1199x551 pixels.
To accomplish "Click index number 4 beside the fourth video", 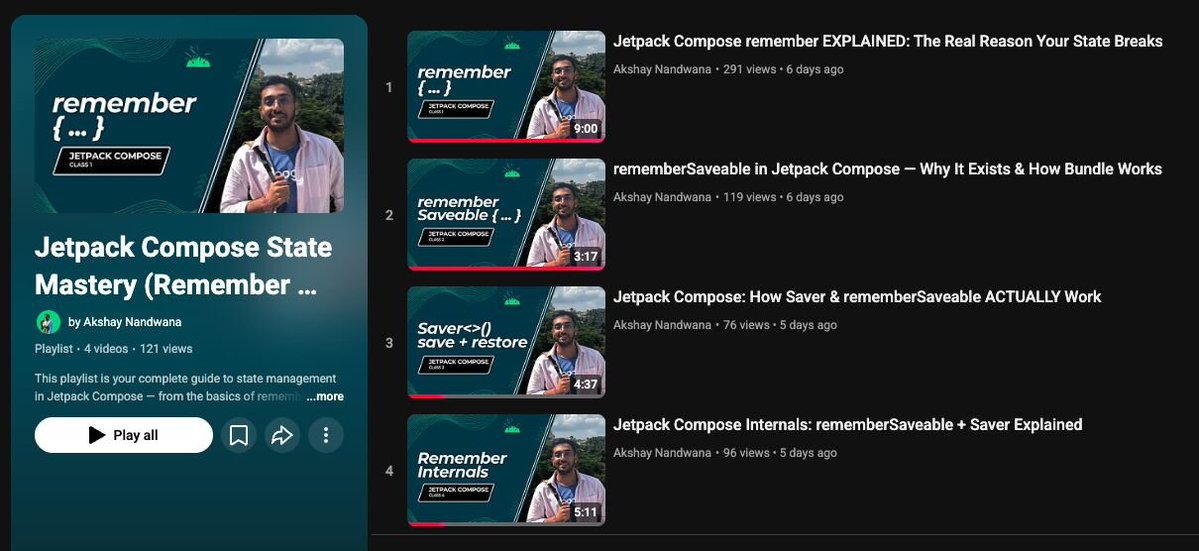I will coord(389,471).
